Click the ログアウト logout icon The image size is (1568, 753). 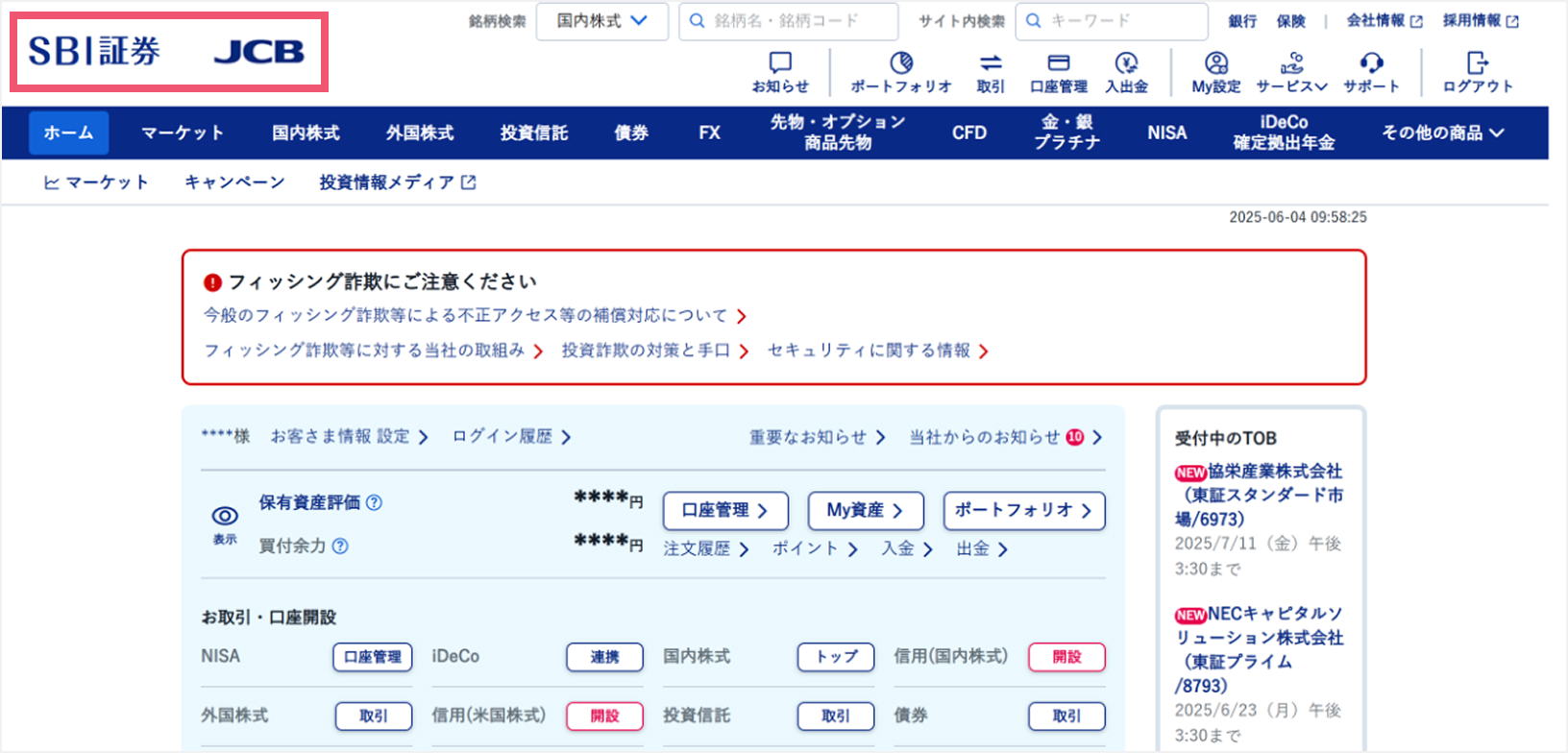click(1478, 63)
